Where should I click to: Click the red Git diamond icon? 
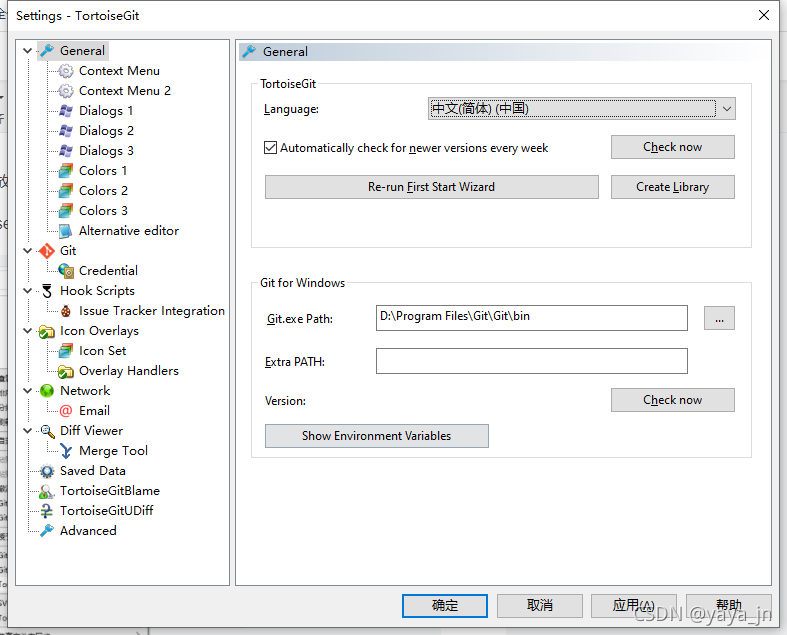tap(47, 251)
